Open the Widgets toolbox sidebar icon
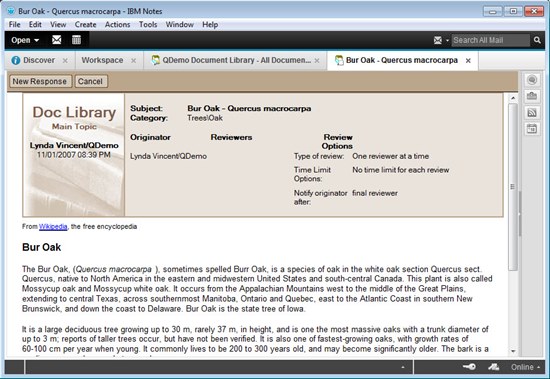550x379 pixels. [532, 96]
